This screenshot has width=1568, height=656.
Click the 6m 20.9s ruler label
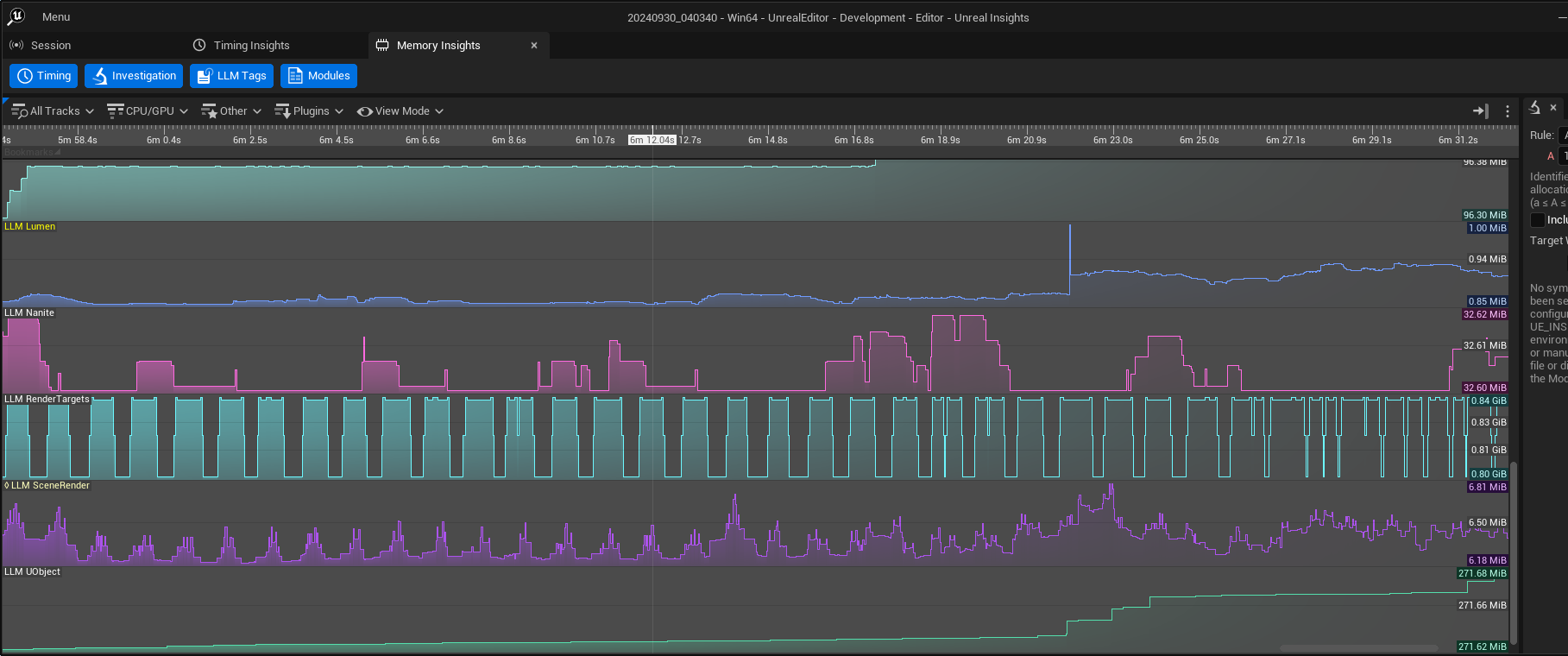[1026, 140]
